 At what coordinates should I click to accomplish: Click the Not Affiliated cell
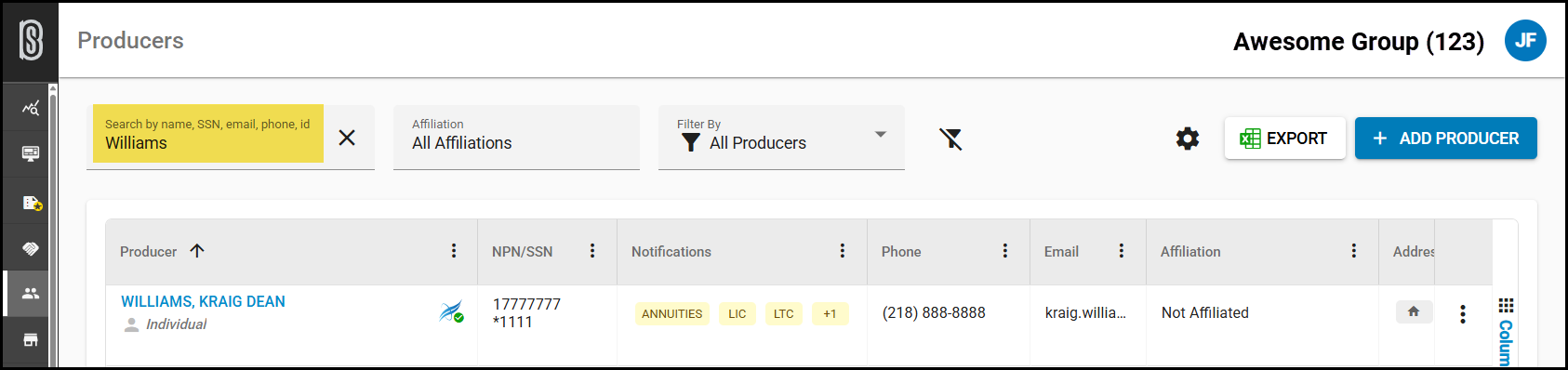(x=1205, y=312)
